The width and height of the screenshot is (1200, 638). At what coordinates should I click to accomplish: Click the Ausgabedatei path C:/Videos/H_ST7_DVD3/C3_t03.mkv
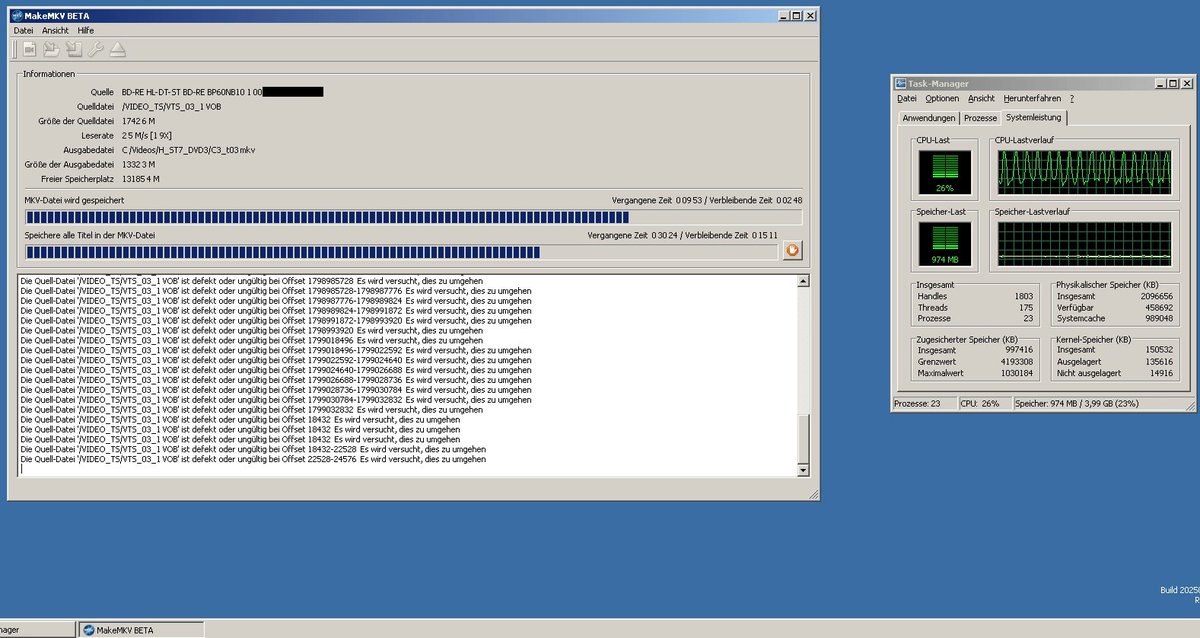(188, 150)
